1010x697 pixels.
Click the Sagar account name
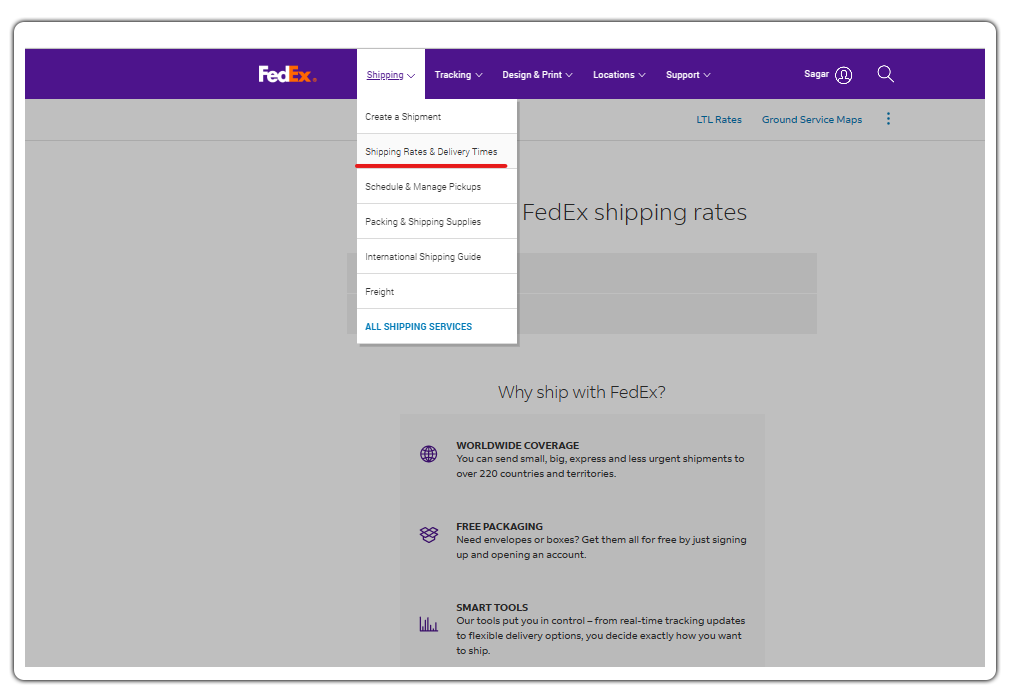[816, 74]
